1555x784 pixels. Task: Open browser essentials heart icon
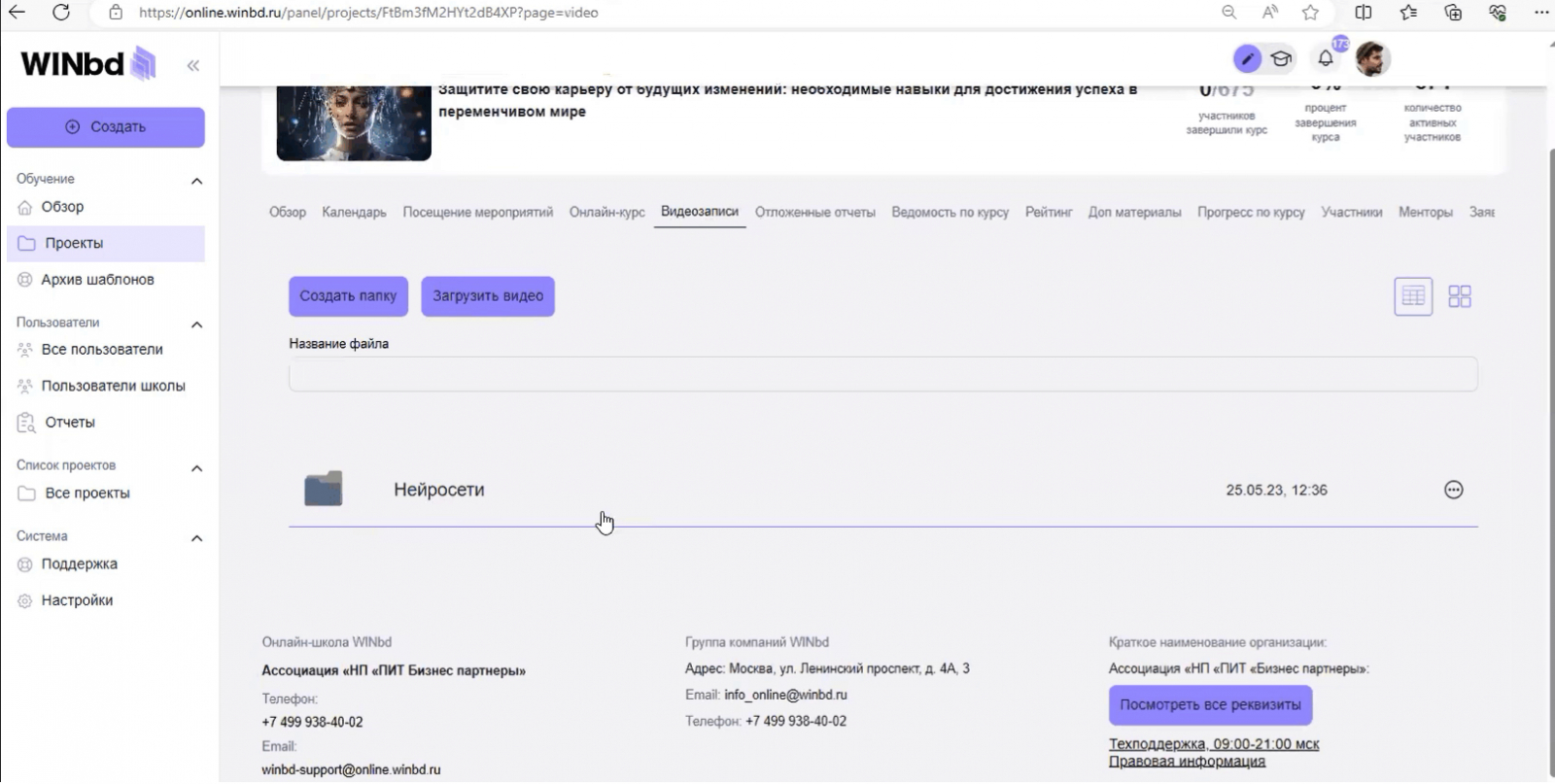click(1498, 13)
